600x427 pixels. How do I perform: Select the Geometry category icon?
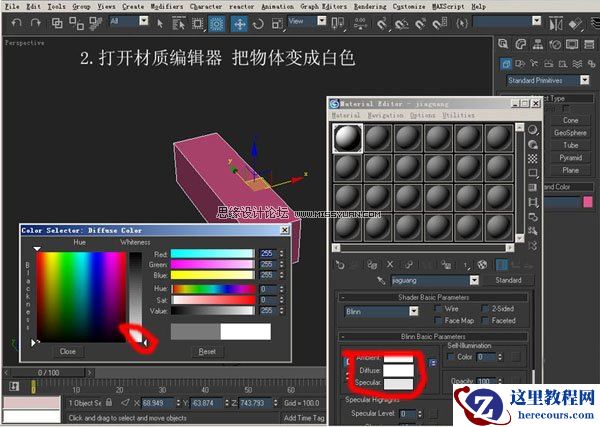[506, 64]
